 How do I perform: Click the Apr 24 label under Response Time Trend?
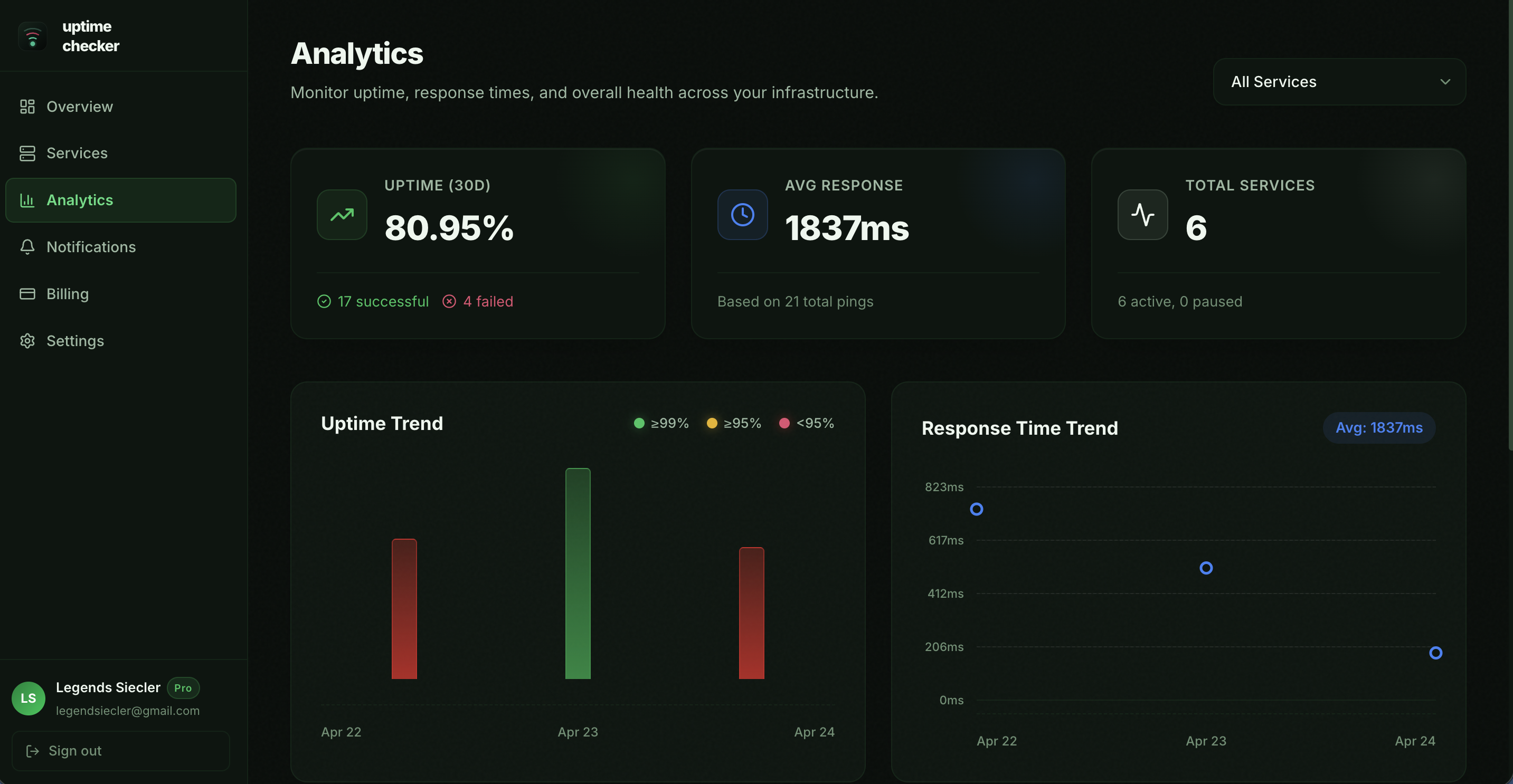[x=1415, y=741]
